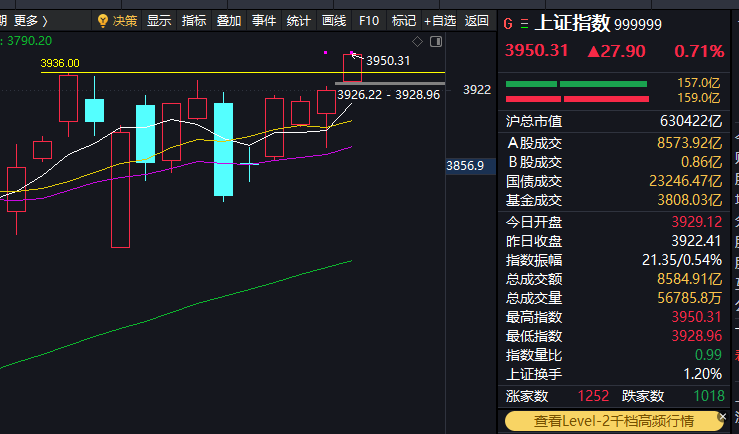The width and height of the screenshot is (739, 434).
Task: Click the red G icon beside 上证指数
Action: (508, 24)
